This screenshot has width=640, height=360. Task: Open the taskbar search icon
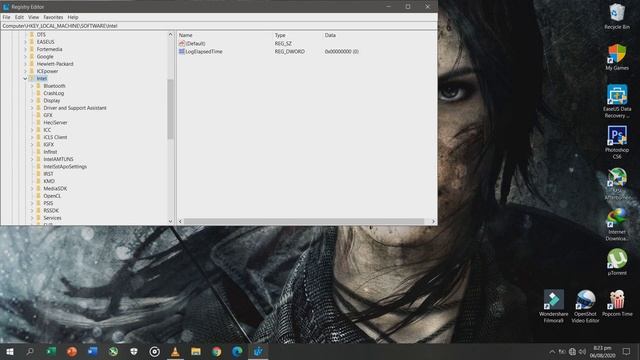(x=30, y=351)
